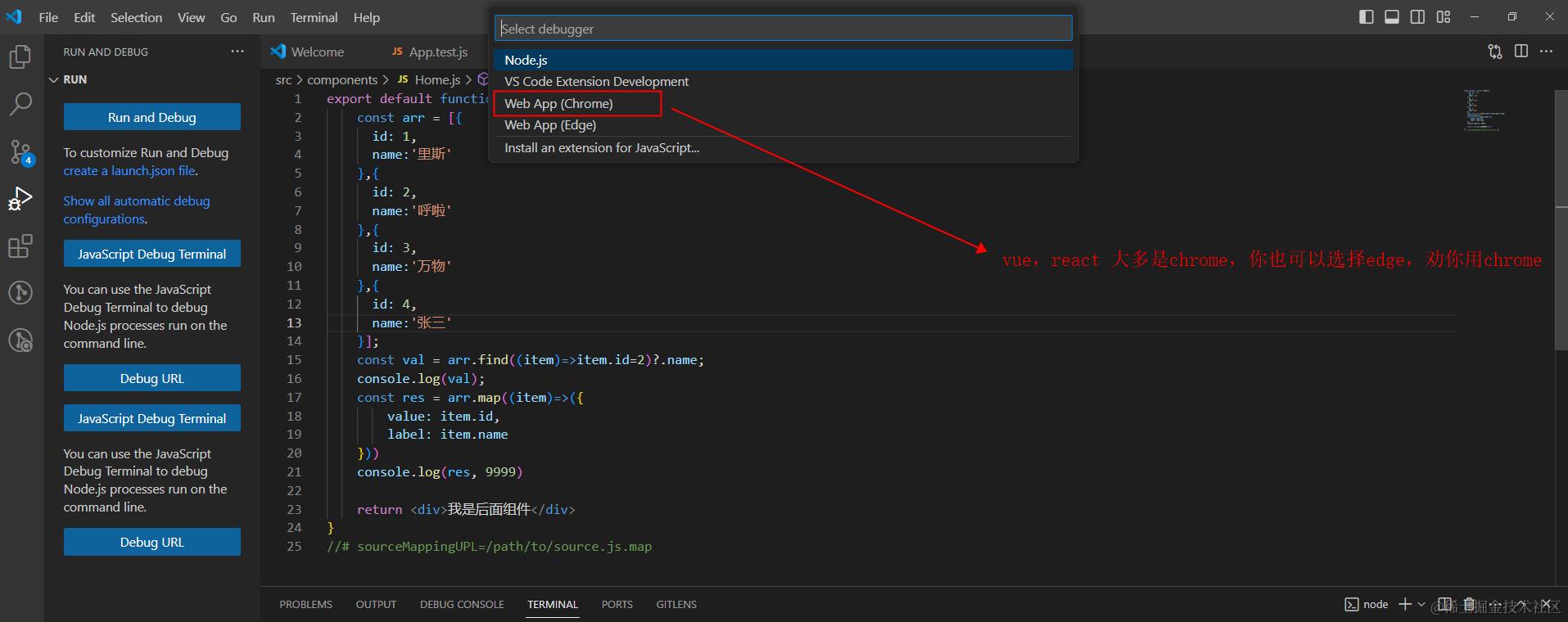
Task: Switch to the TERMINAL panel tab
Action: pos(553,604)
